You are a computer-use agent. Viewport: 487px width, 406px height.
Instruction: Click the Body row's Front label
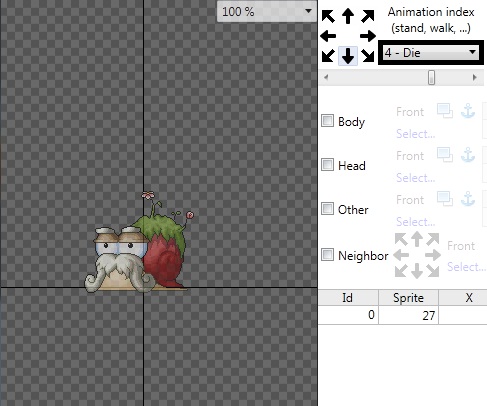pos(410,112)
